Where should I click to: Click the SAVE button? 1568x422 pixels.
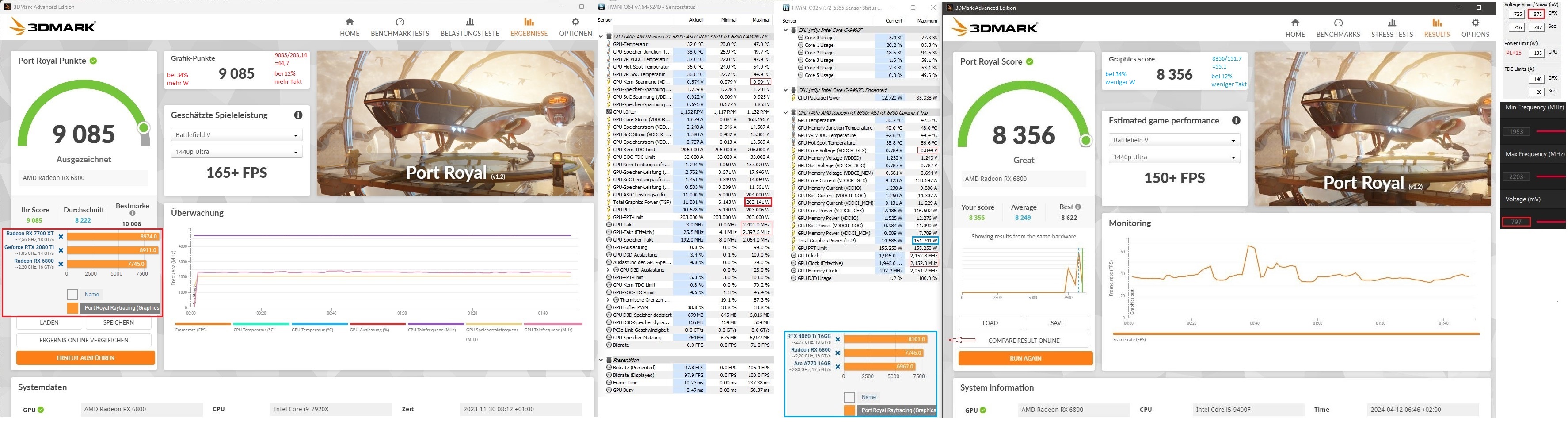[1057, 323]
